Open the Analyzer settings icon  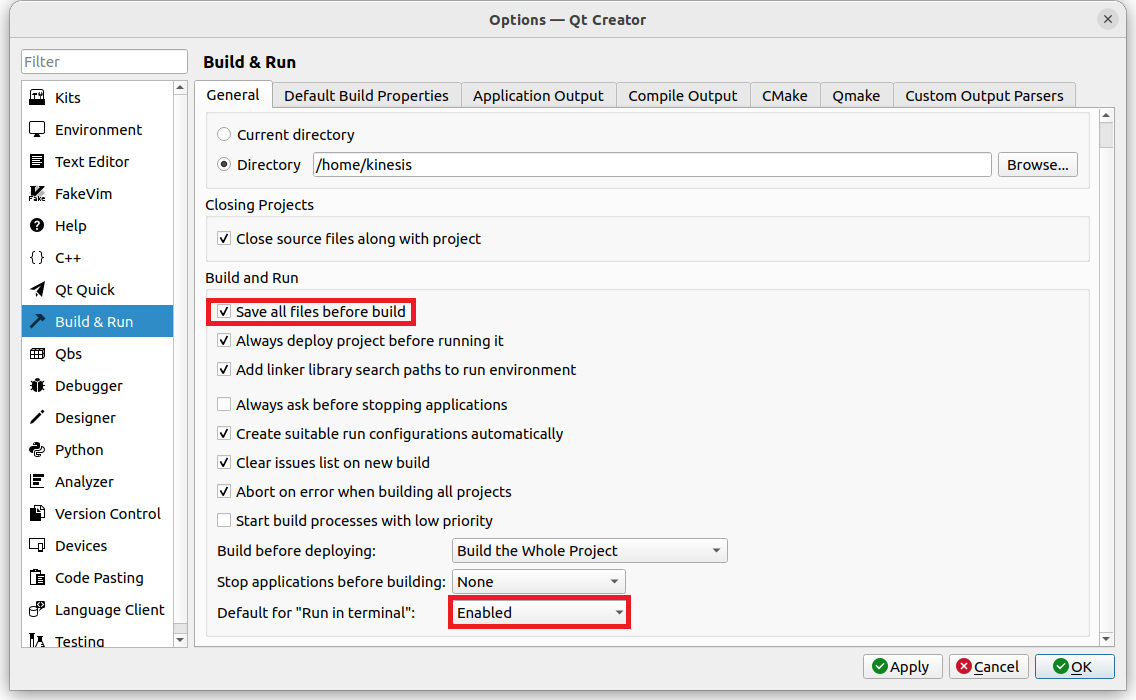(37, 481)
